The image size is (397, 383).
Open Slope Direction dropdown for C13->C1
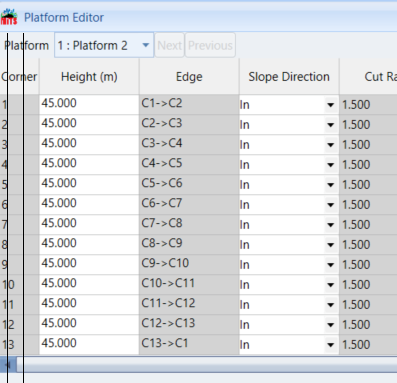pyautogui.click(x=330, y=345)
